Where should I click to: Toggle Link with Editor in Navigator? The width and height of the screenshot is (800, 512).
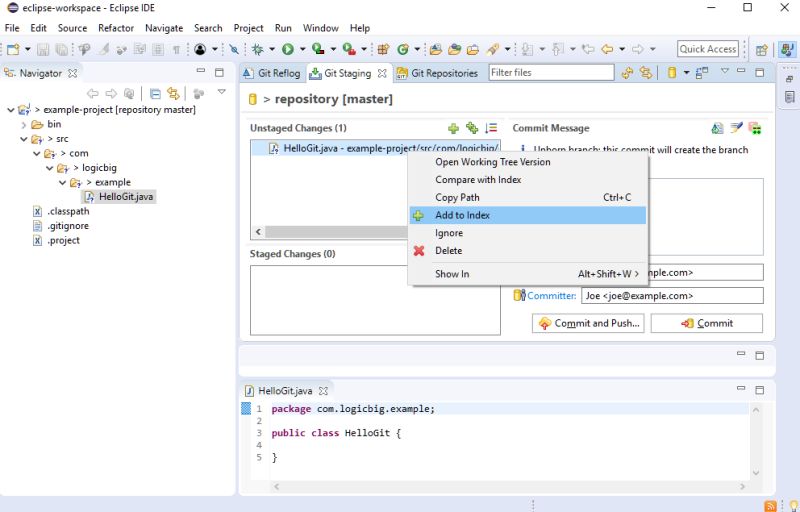pyautogui.click(x=173, y=93)
